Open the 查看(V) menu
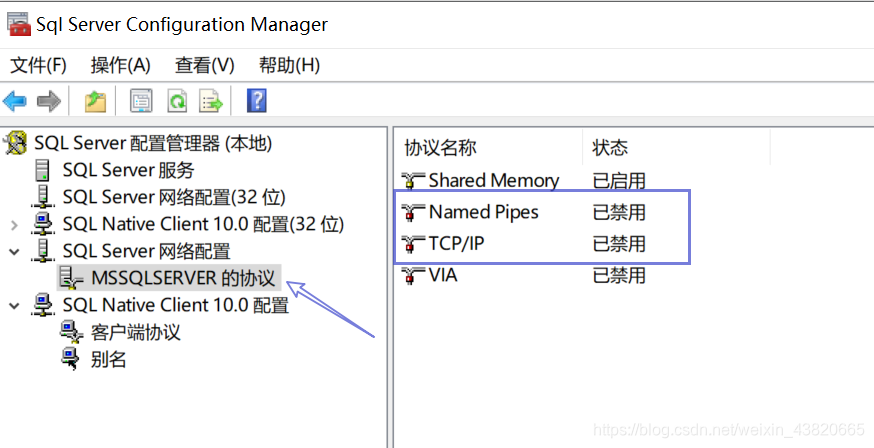 click(x=205, y=65)
